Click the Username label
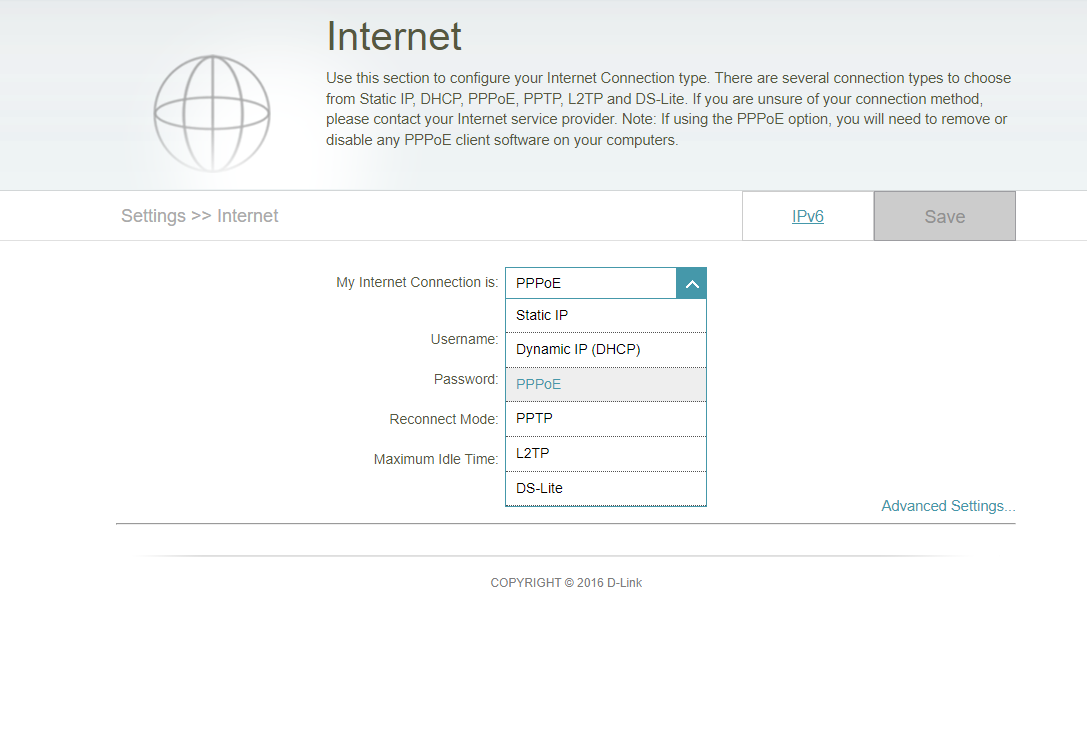The image size is (1087, 748). tap(464, 339)
